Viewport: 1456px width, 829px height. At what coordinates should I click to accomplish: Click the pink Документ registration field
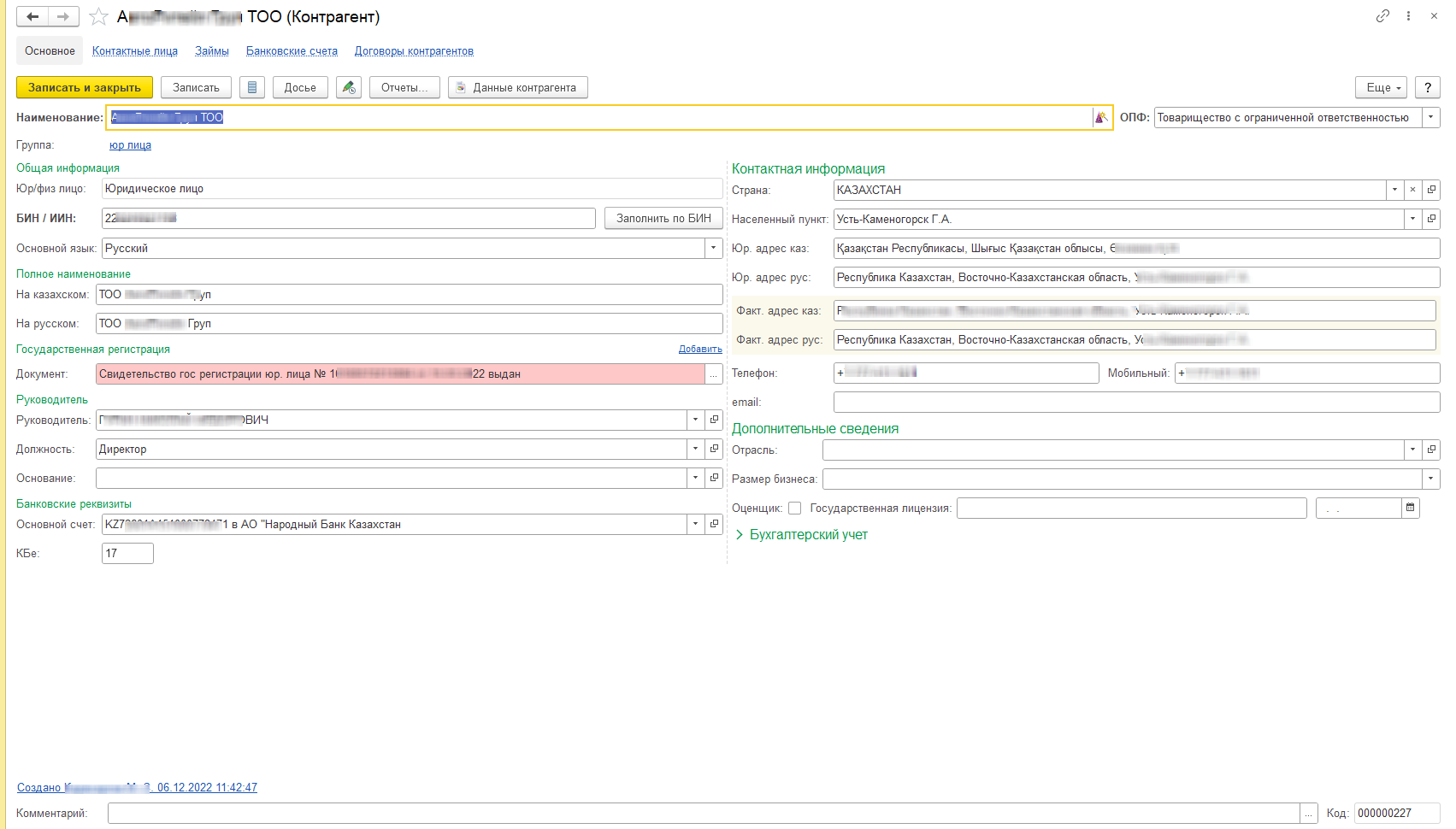click(x=400, y=373)
